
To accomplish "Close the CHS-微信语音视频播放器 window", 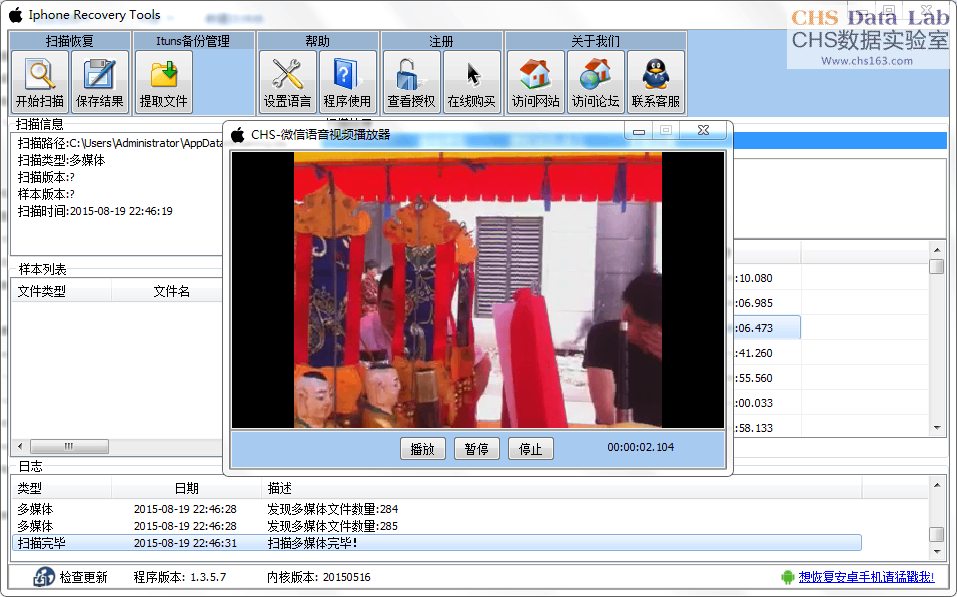I will click(704, 131).
